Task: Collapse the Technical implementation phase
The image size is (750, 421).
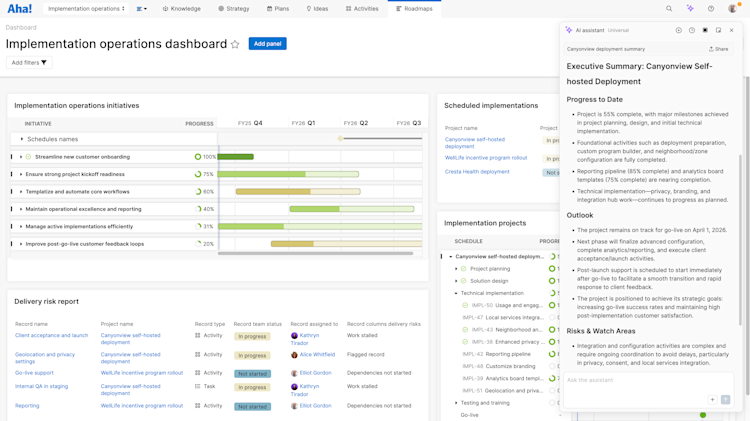Action: point(456,293)
